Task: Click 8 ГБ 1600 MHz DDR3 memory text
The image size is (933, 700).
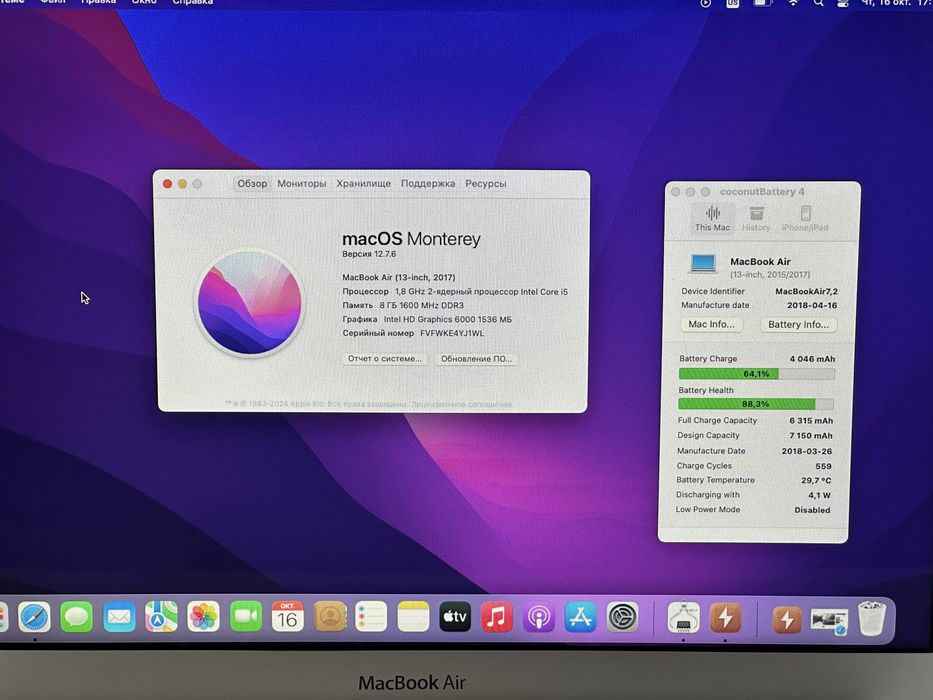Action: pos(421,305)
